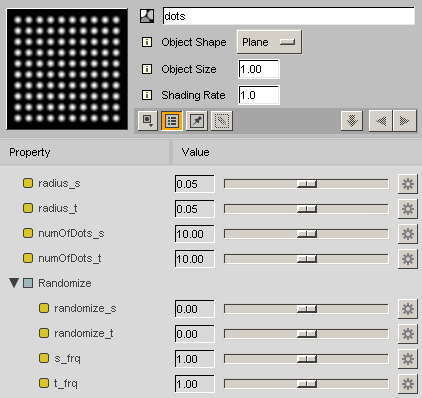Click the radius_s slider handle

click(x=307, y=184)
